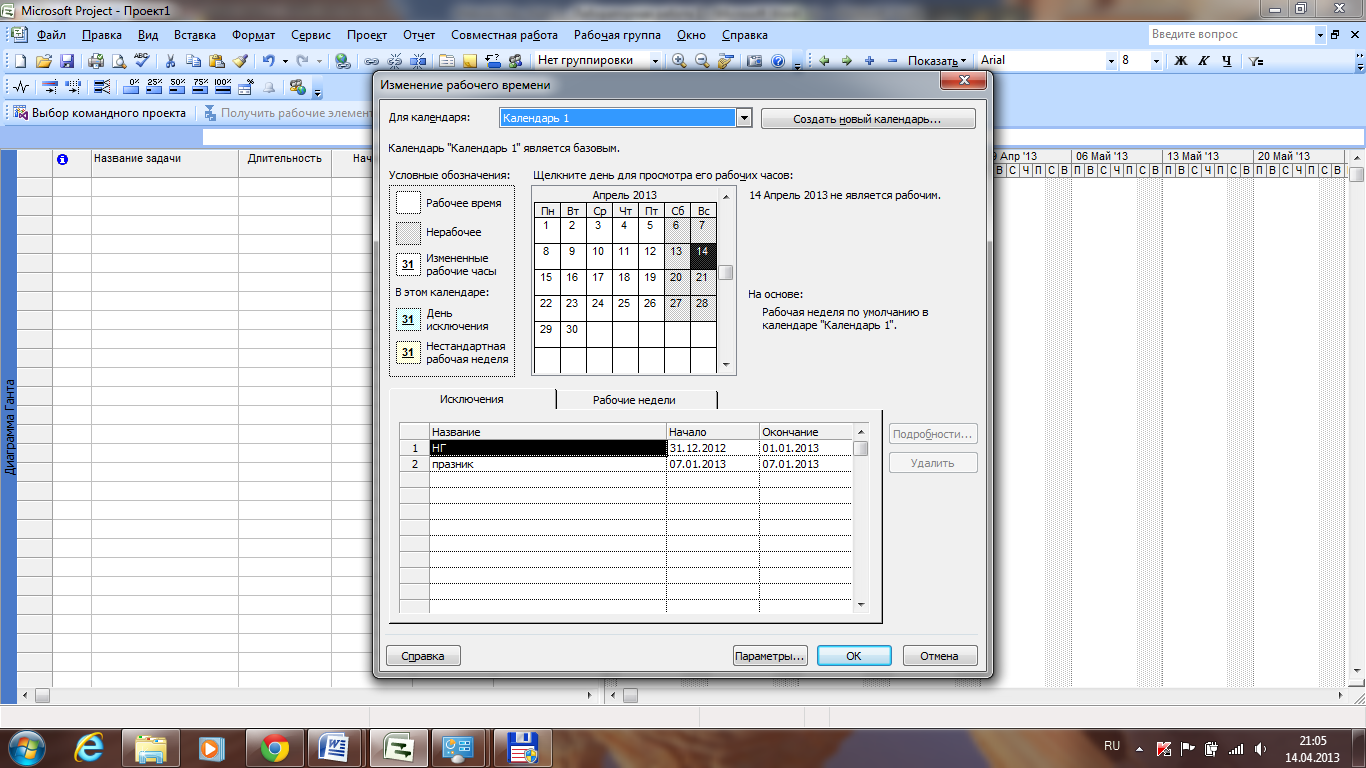Screen dimensions: 1366x768
Task: Click the Split Task icon
Action: 418,61
